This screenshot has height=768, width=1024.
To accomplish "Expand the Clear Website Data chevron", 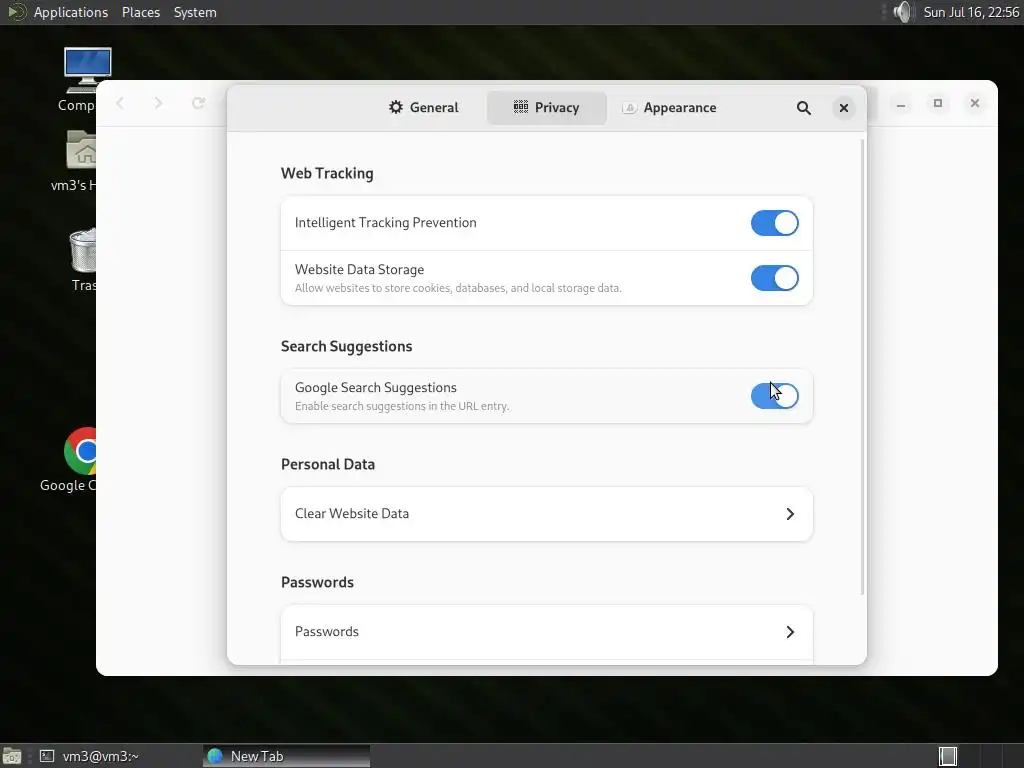I will pyautogui.click(x=790, y=514).
